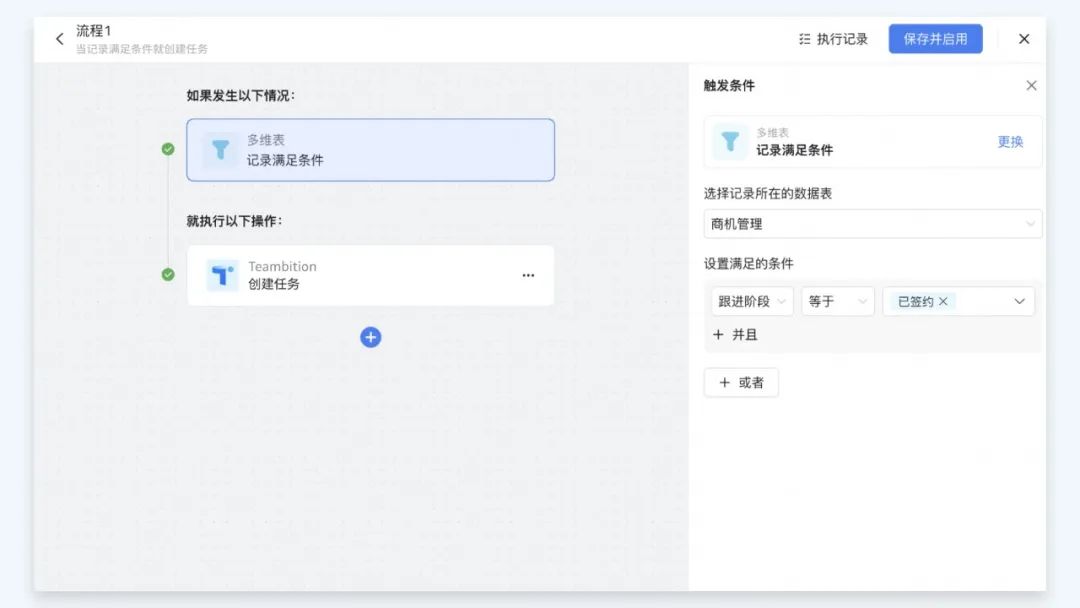
Task: Open the 等于 operator dropdown
Action: click(x=837, y=301)
